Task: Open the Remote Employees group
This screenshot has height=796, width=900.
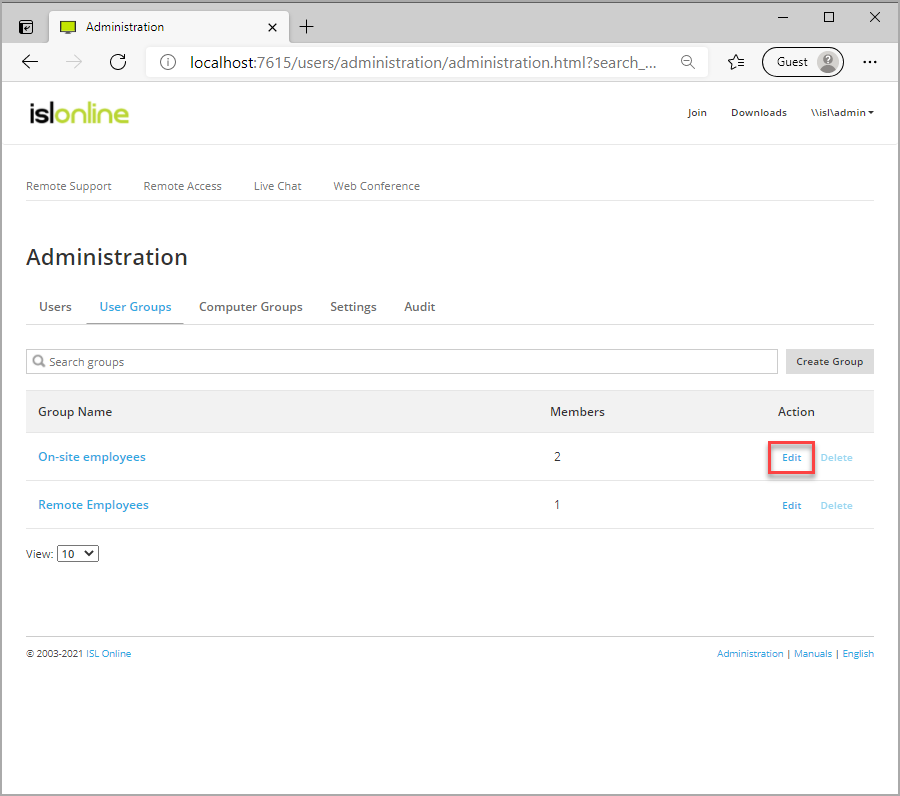Action: pyautogui.click(x=94, y=504)
